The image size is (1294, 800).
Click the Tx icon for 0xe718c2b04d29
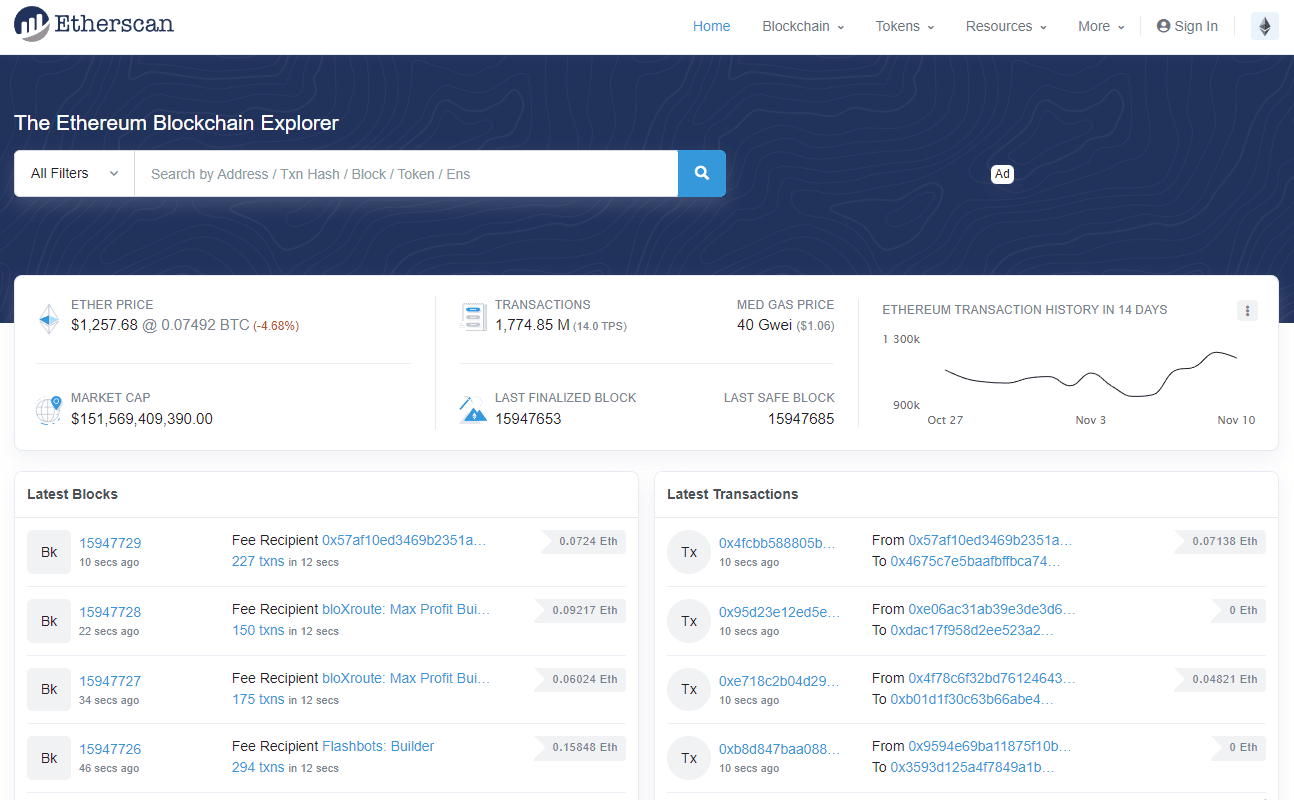coord(689,690)
